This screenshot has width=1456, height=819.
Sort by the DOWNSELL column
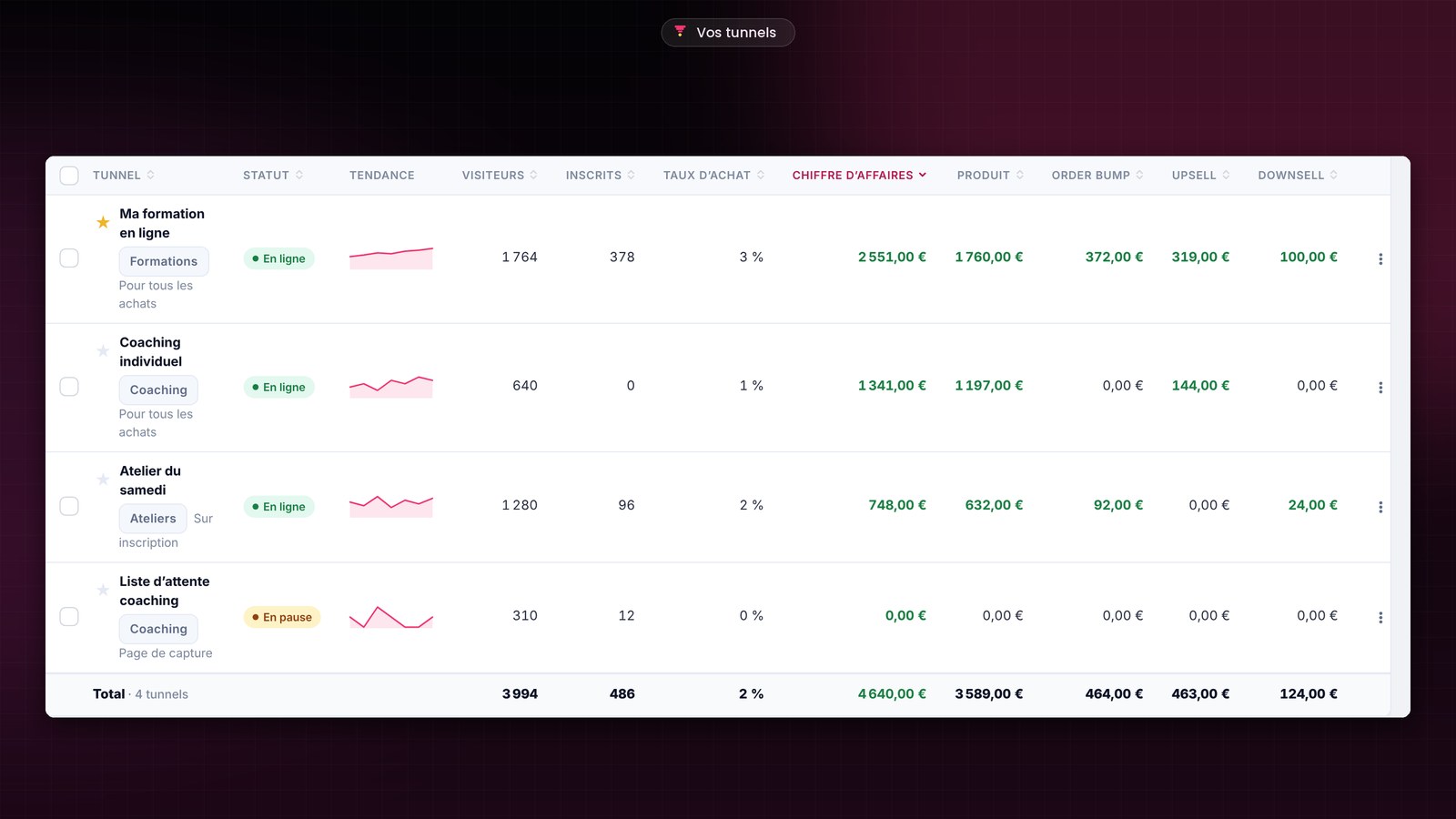pyautogui.click(x=1298, y=176)
